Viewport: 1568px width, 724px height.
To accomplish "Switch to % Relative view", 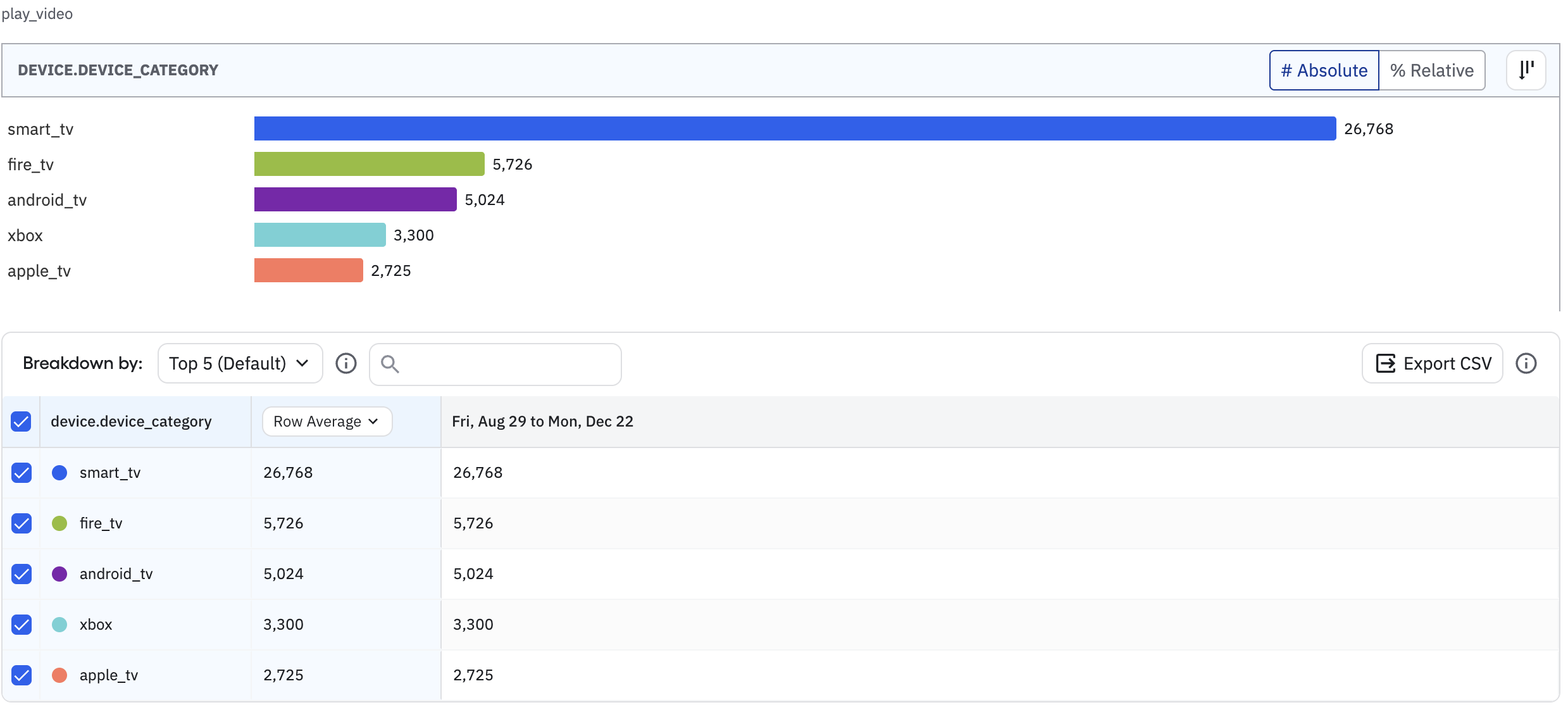I will tap(1431, 70).
